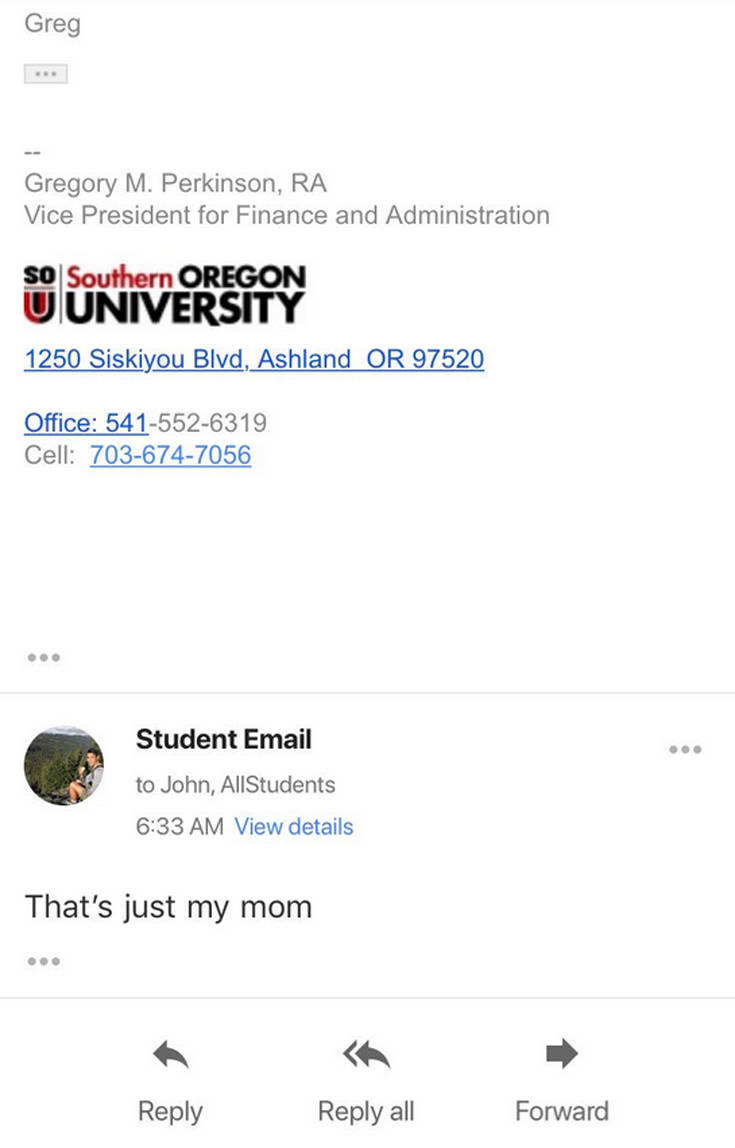Click the Student Email sender name
This screenshot has height=1148, width=735.
click(x=224, y=740)
